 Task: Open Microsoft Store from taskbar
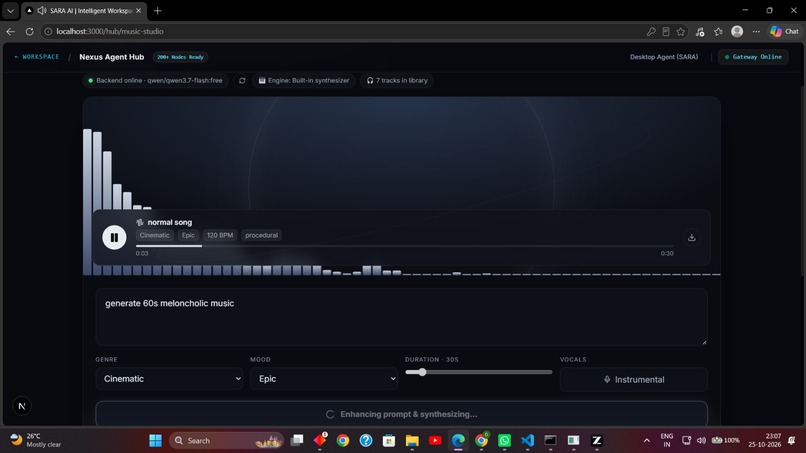pyautogui.click(x=389, y=441)
